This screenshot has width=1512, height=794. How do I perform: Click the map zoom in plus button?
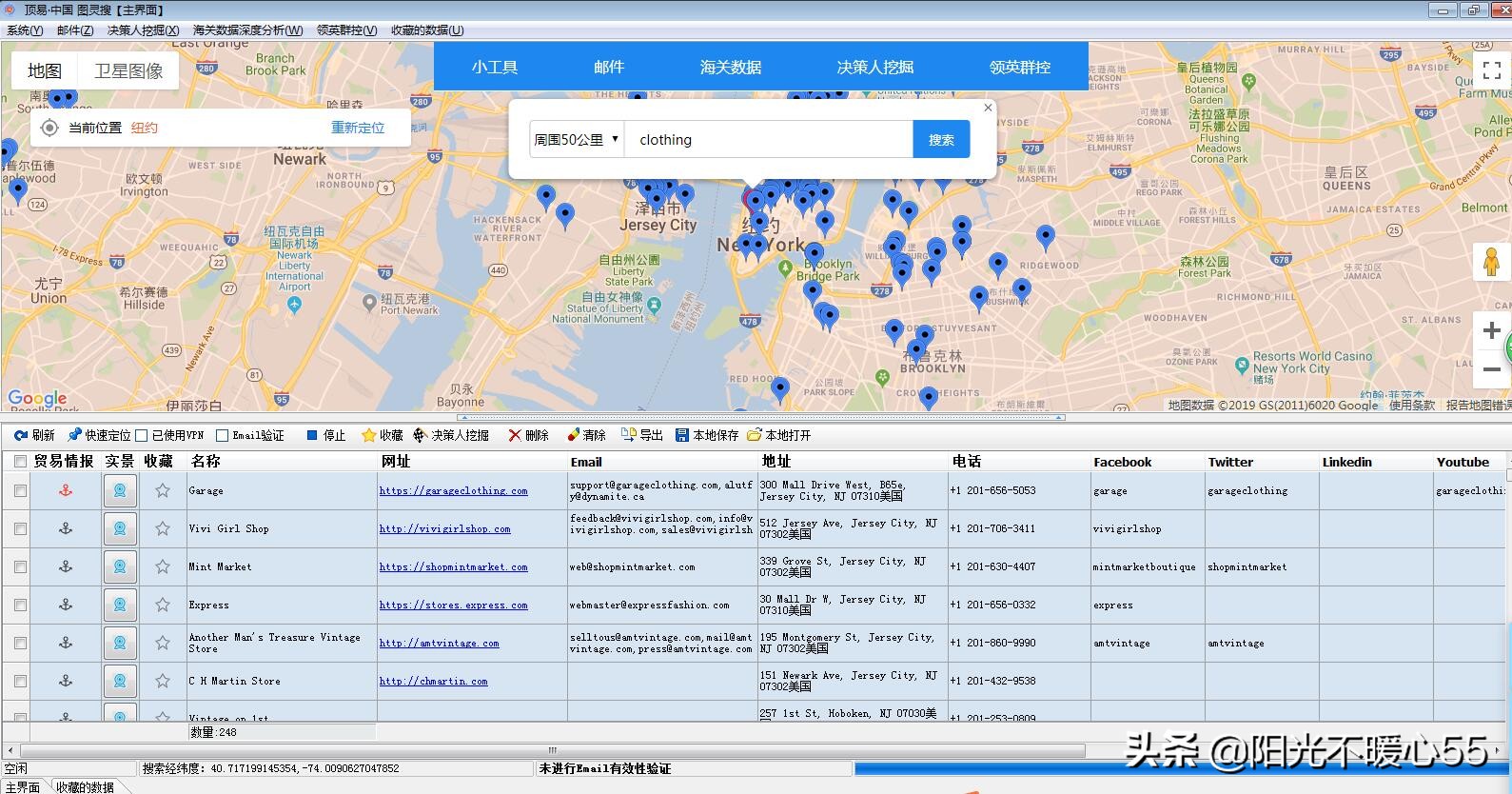1491,330
